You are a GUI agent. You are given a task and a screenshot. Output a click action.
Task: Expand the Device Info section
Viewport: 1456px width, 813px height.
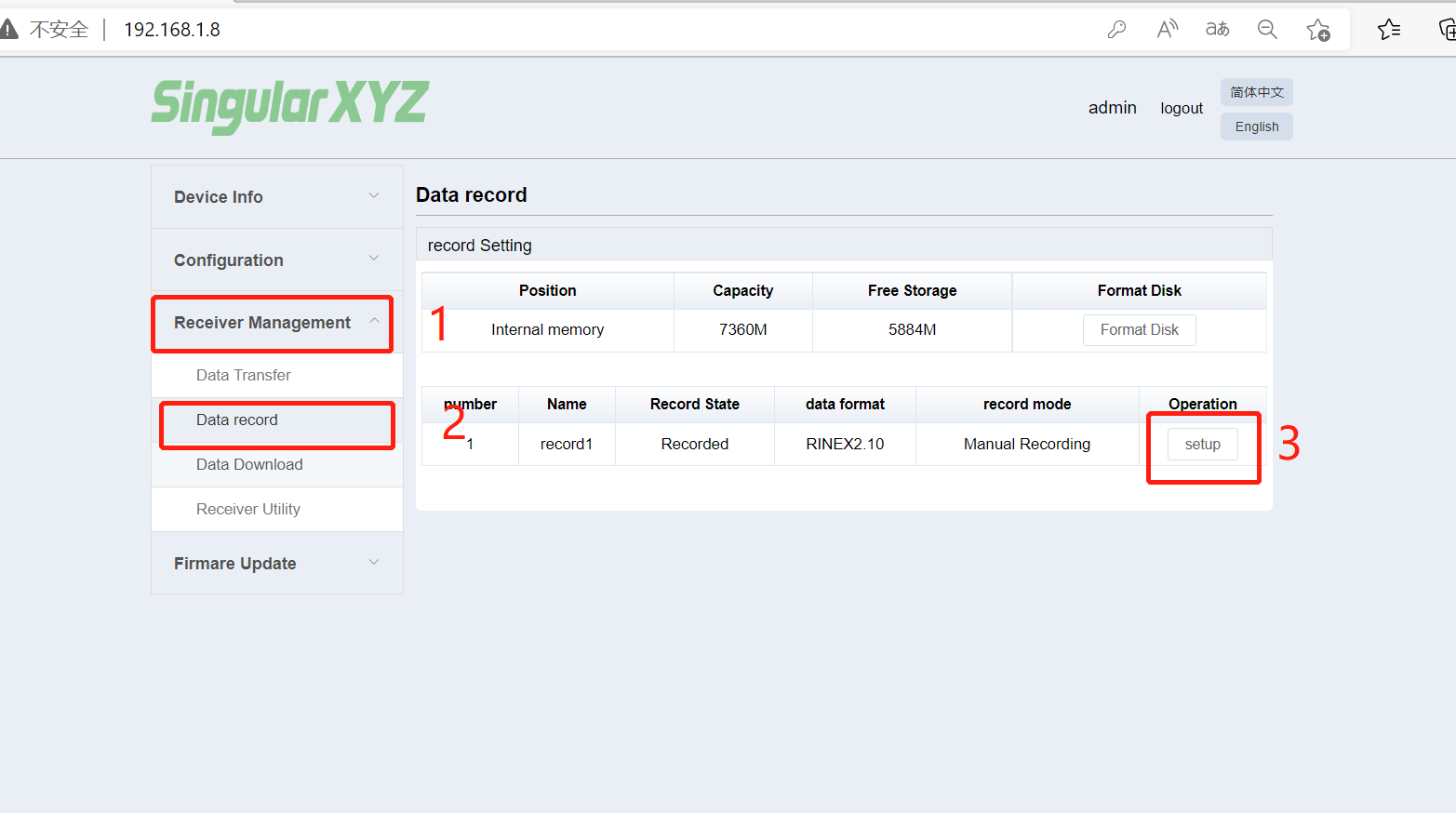coord(277,197)
